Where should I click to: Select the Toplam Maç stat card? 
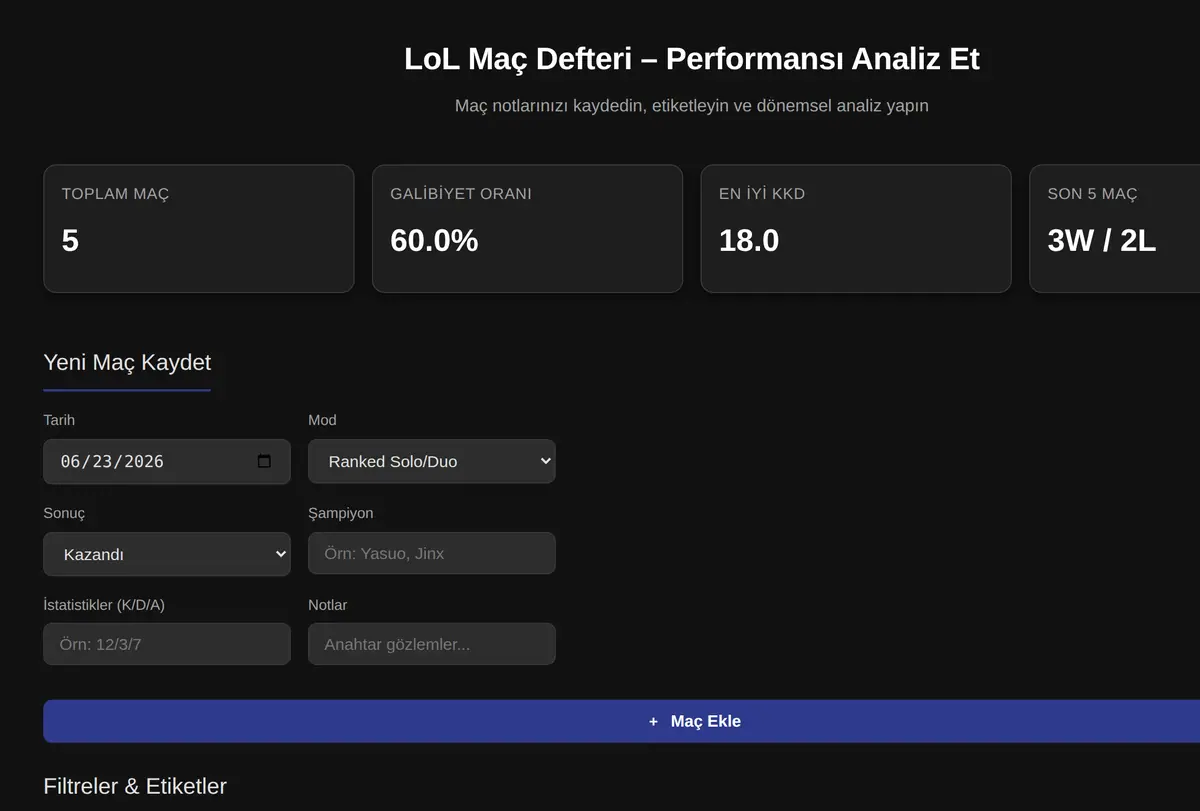[199, 229]
